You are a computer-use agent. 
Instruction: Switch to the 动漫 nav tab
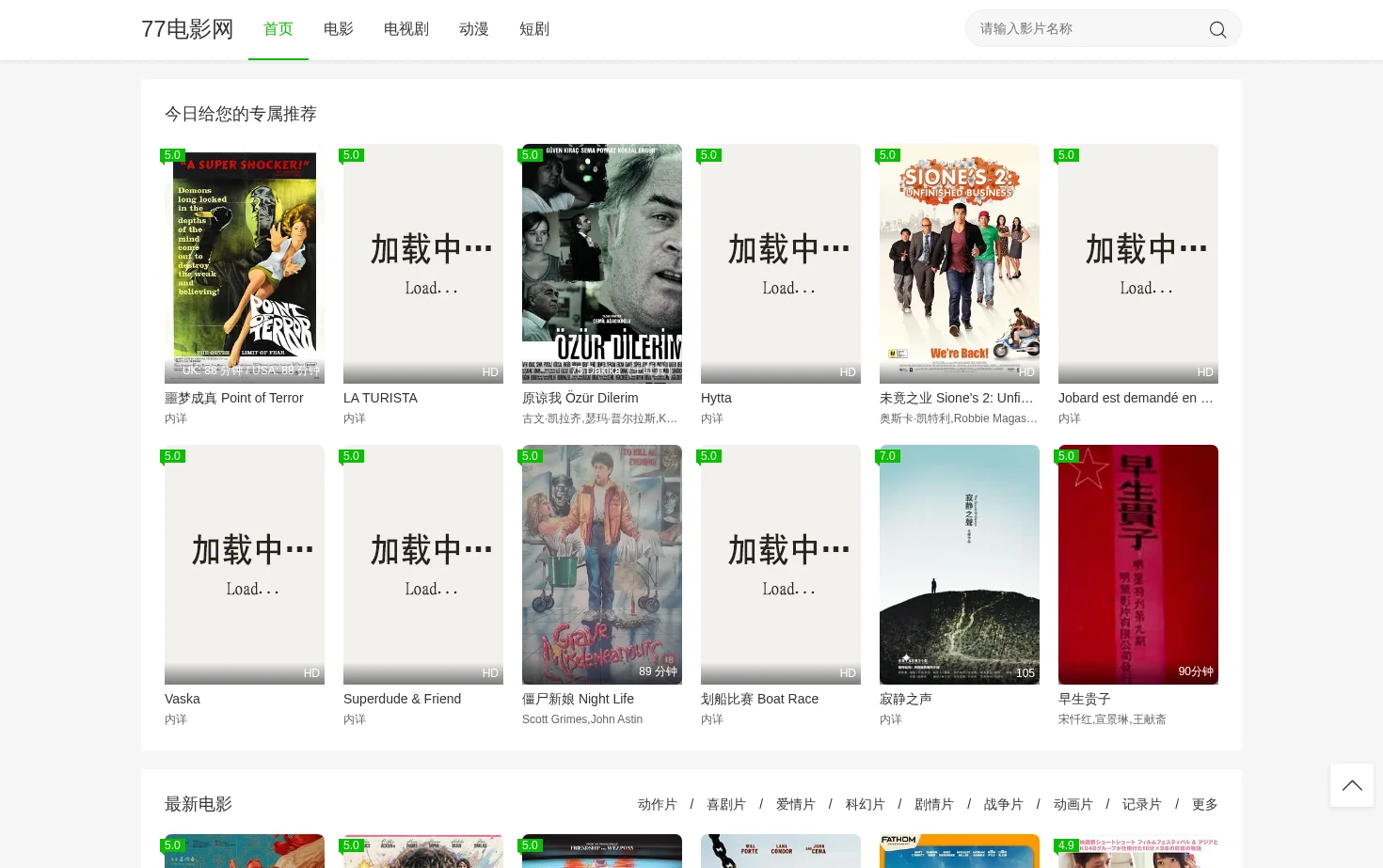(474, 29)
